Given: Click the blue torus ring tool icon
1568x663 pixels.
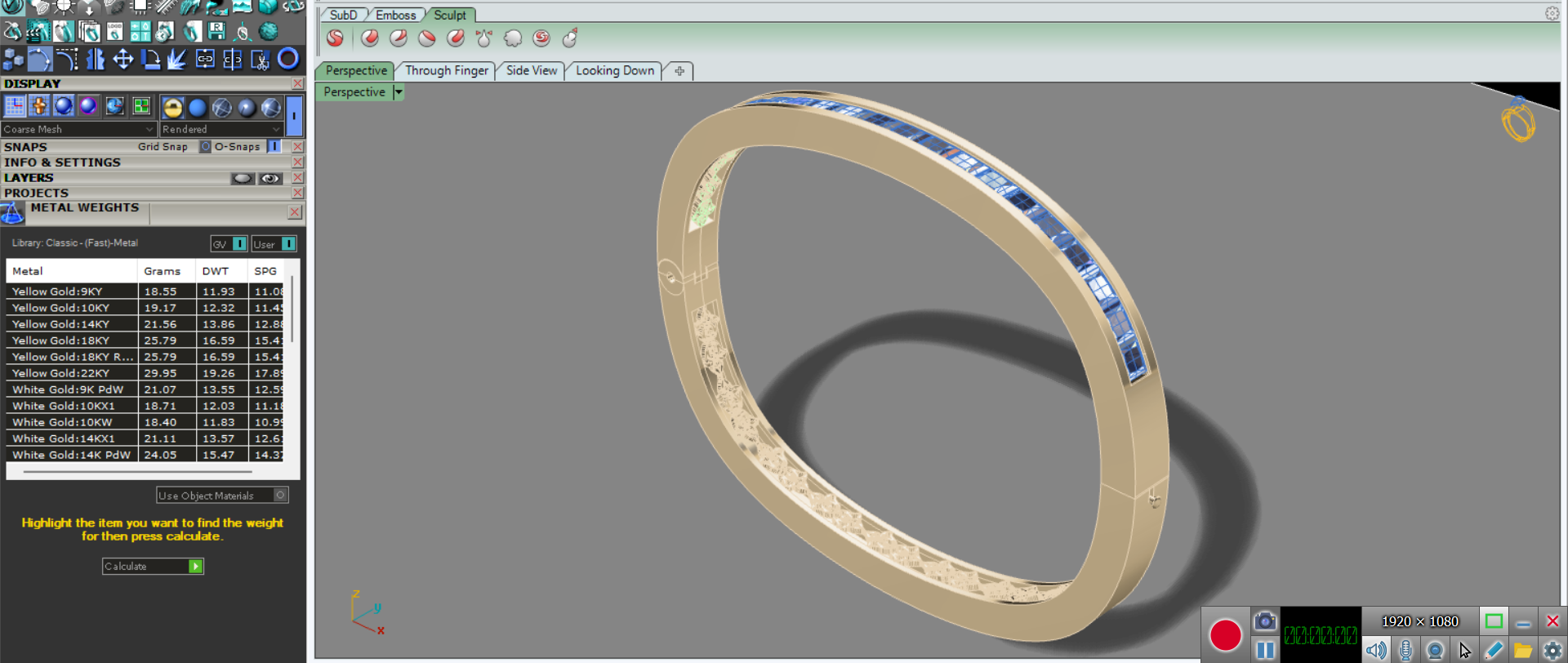Looking at the screenshot, I should (287, 59).
